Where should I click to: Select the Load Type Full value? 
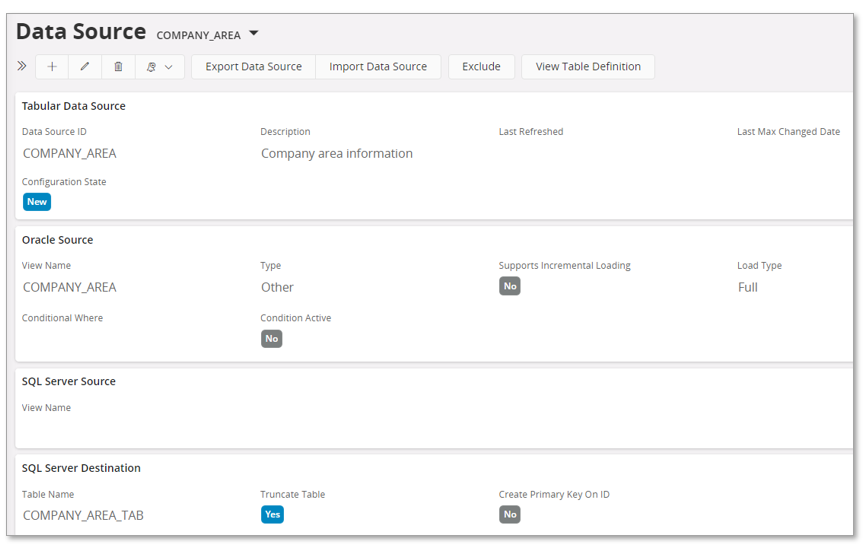[748, 287]
